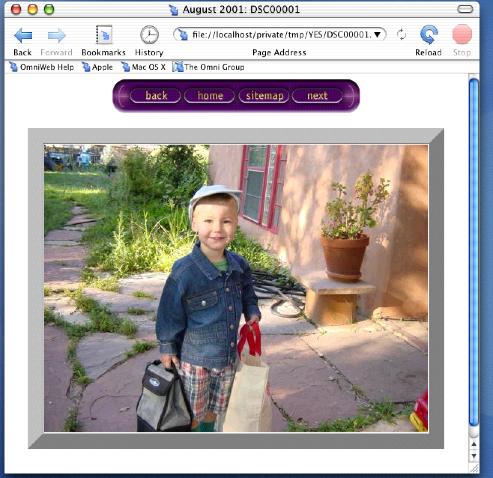This screenshot has width=493, height=478.
Task: Expand the Page Address dropdown arrow
Action: [377, 34]
